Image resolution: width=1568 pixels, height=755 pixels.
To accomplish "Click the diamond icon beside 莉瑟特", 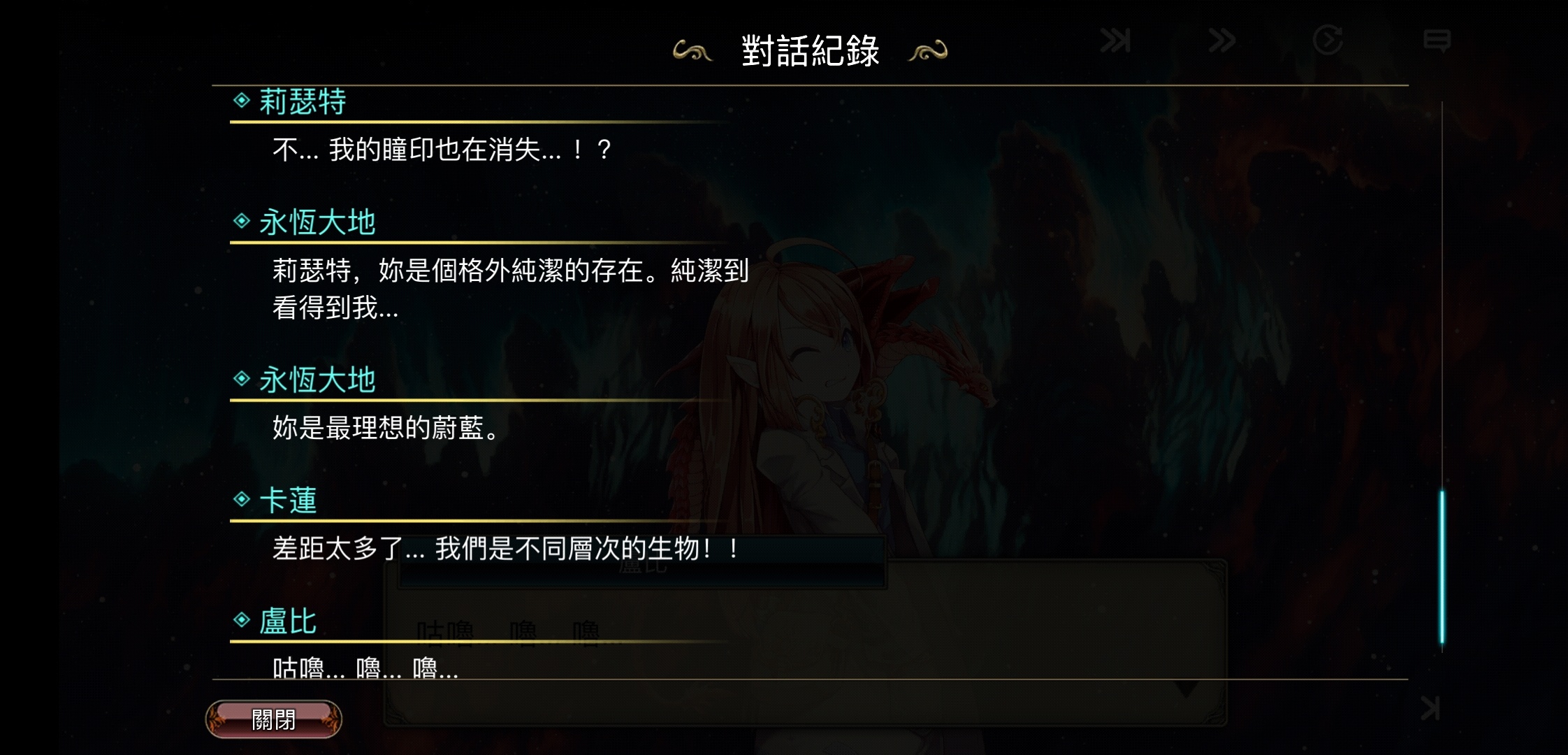I will (242, 101).
